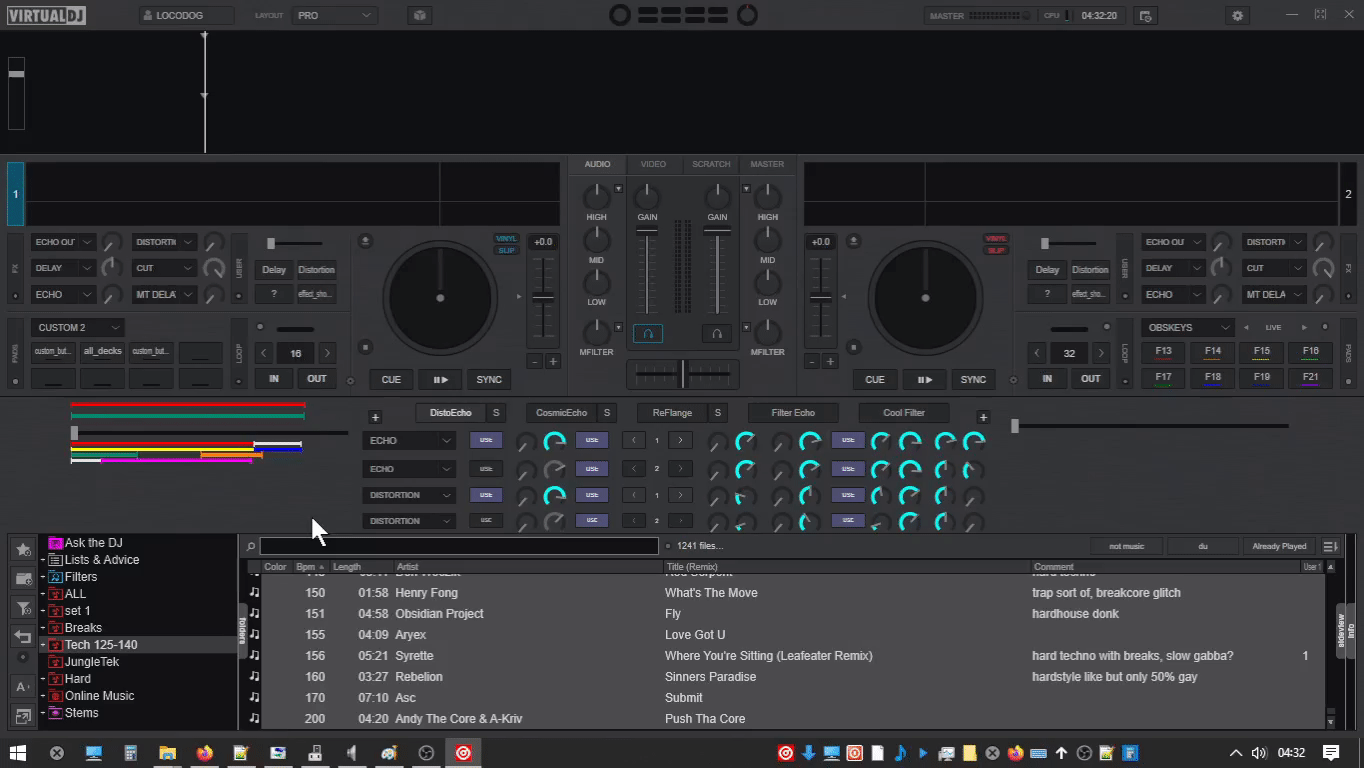Screen dimensions: 1364x768
Task: Click the back arrow icon in sidebar
Action: click(23, 636)
